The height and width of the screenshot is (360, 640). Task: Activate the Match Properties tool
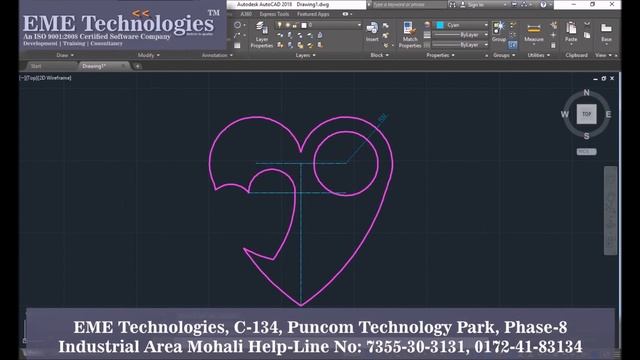tap(409, 34)
